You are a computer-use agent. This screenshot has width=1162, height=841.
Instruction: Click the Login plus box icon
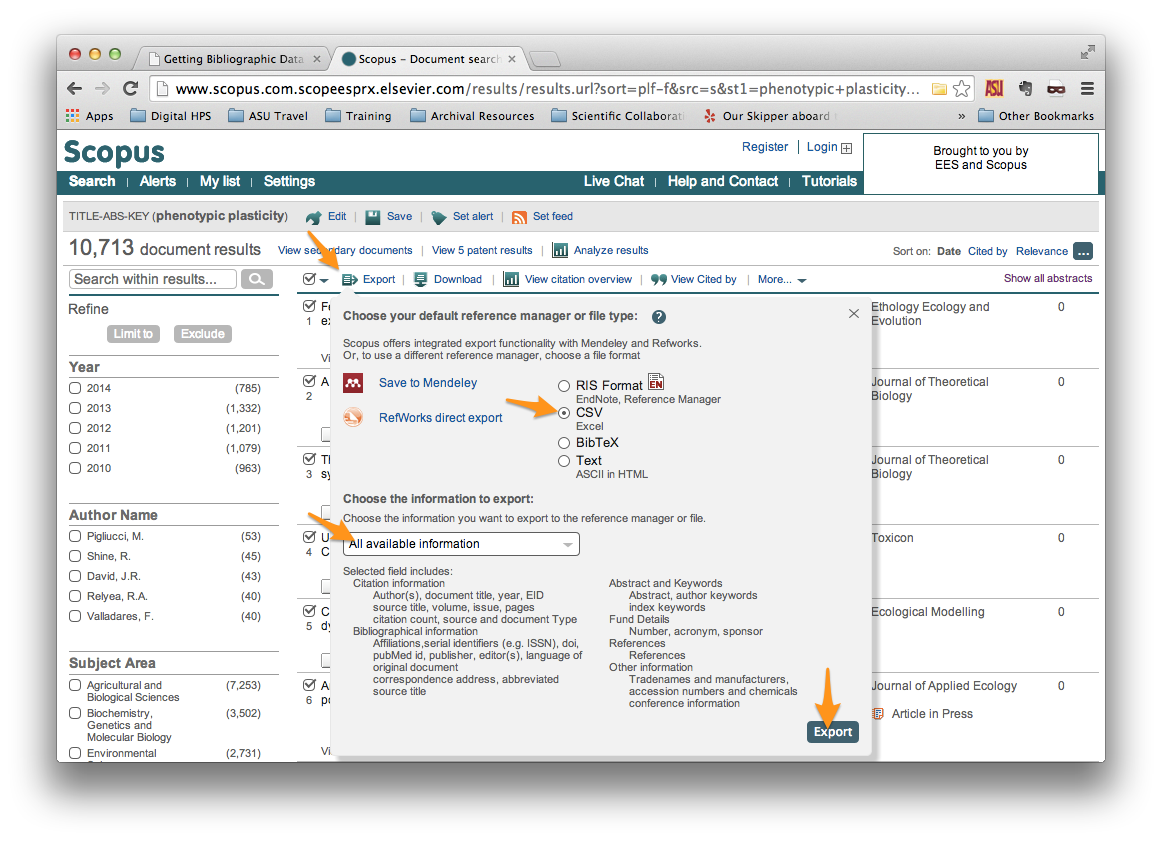pyautogui.click(x=846, y=148)
